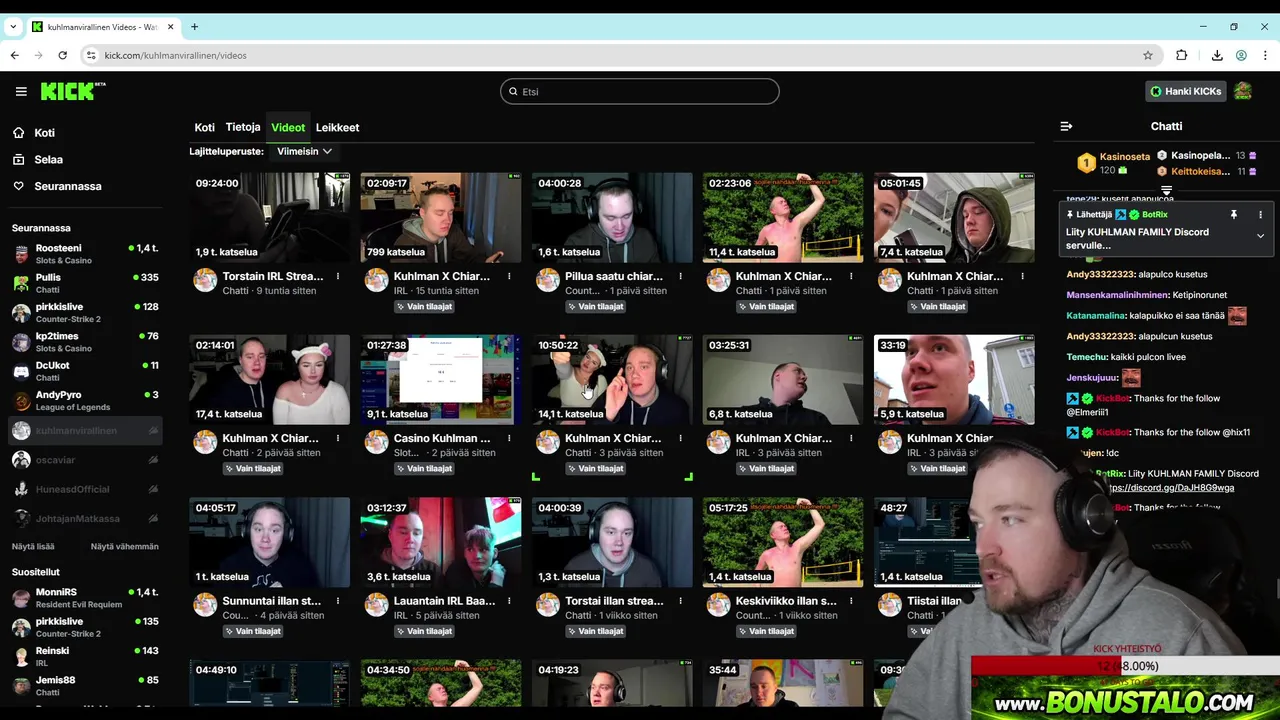Switch to the Leikkeet tab

pyautogui.click(x=337, y=127)
